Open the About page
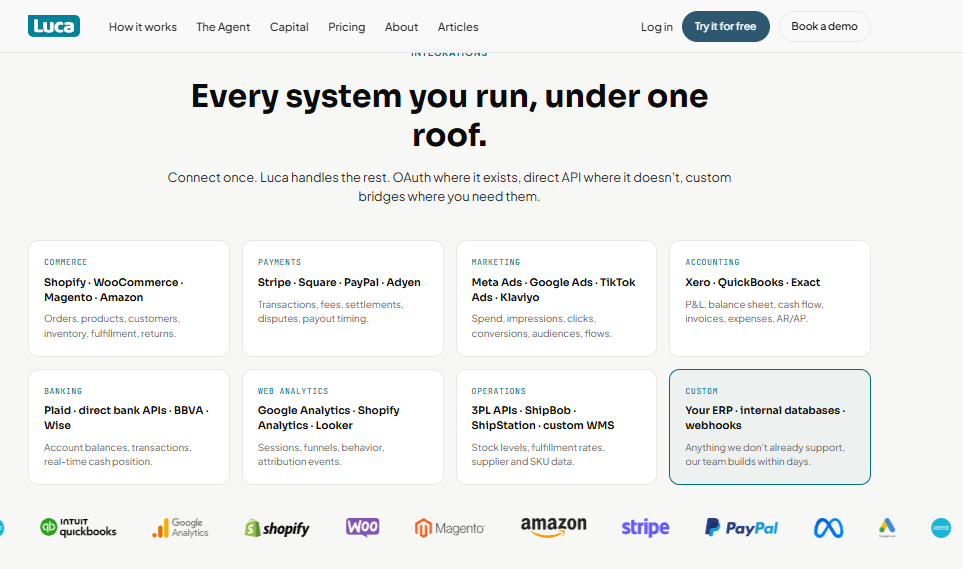 point(402,27)
